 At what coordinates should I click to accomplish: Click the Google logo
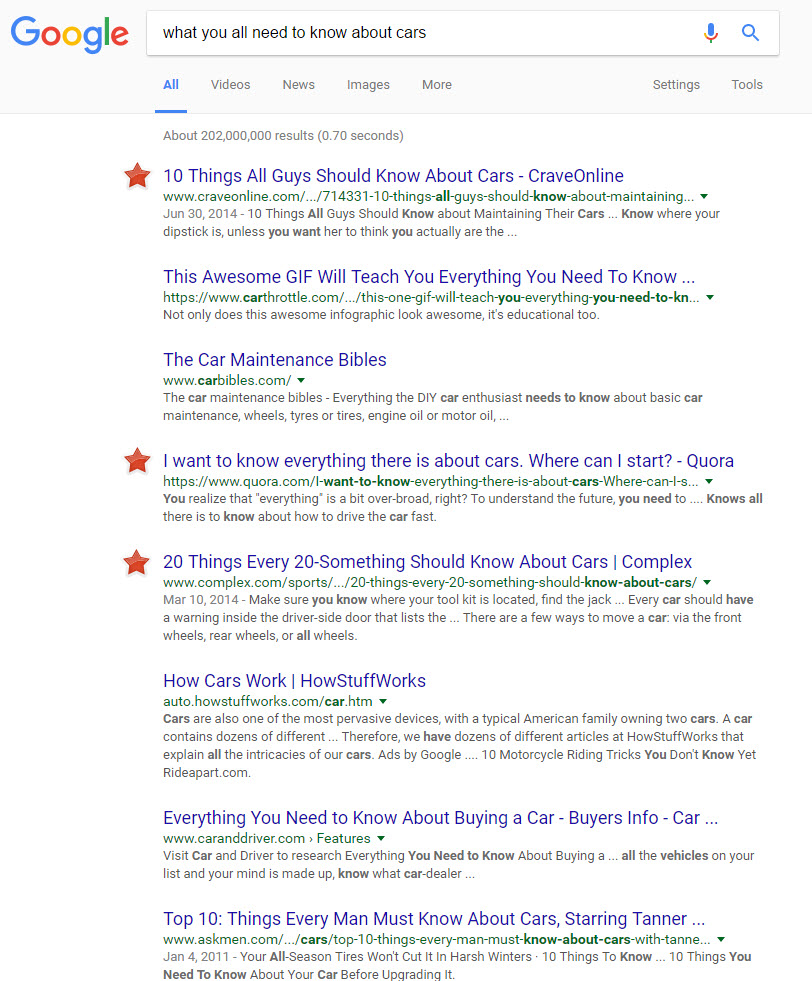click(69, 34)
